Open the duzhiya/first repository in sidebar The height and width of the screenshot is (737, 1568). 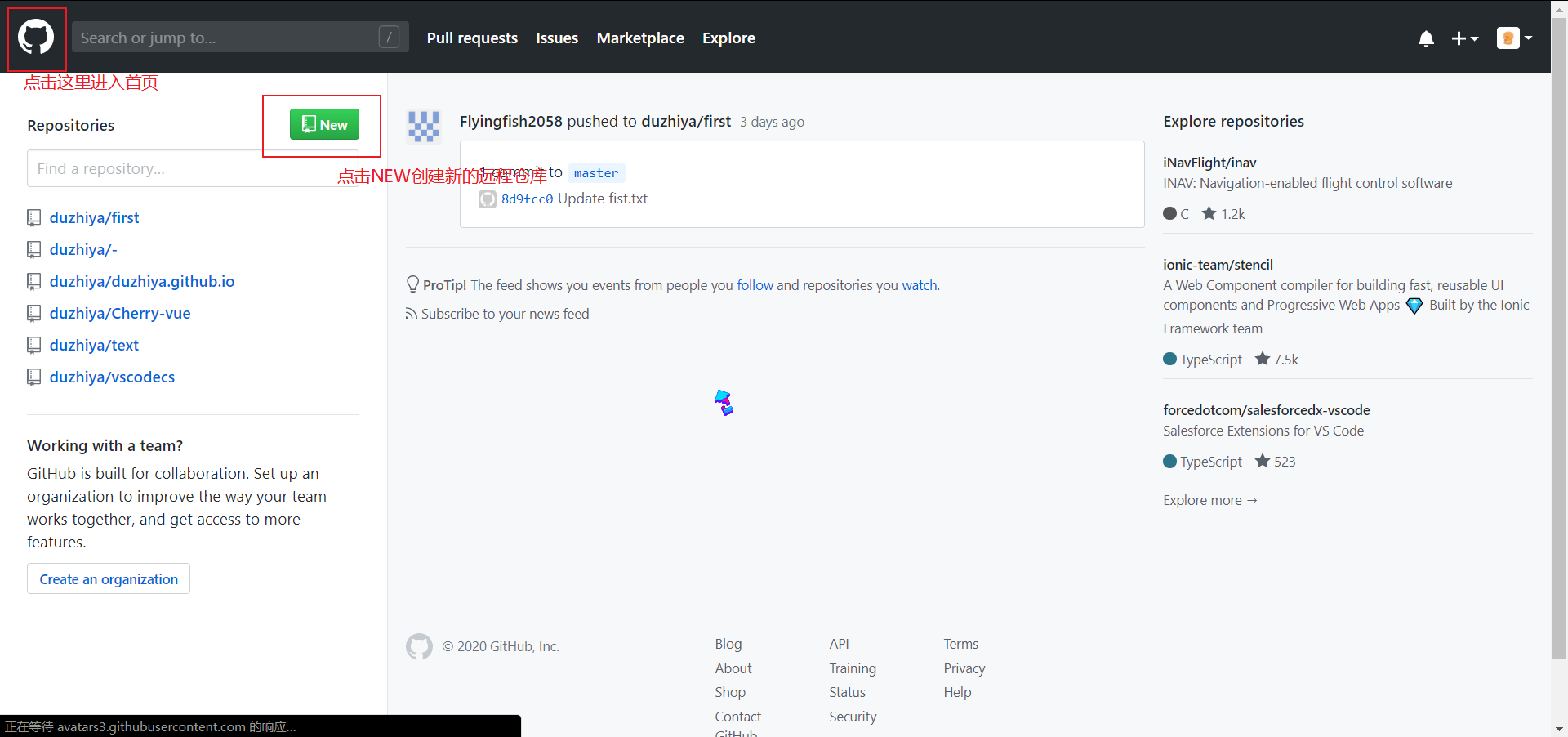[94, 217]
